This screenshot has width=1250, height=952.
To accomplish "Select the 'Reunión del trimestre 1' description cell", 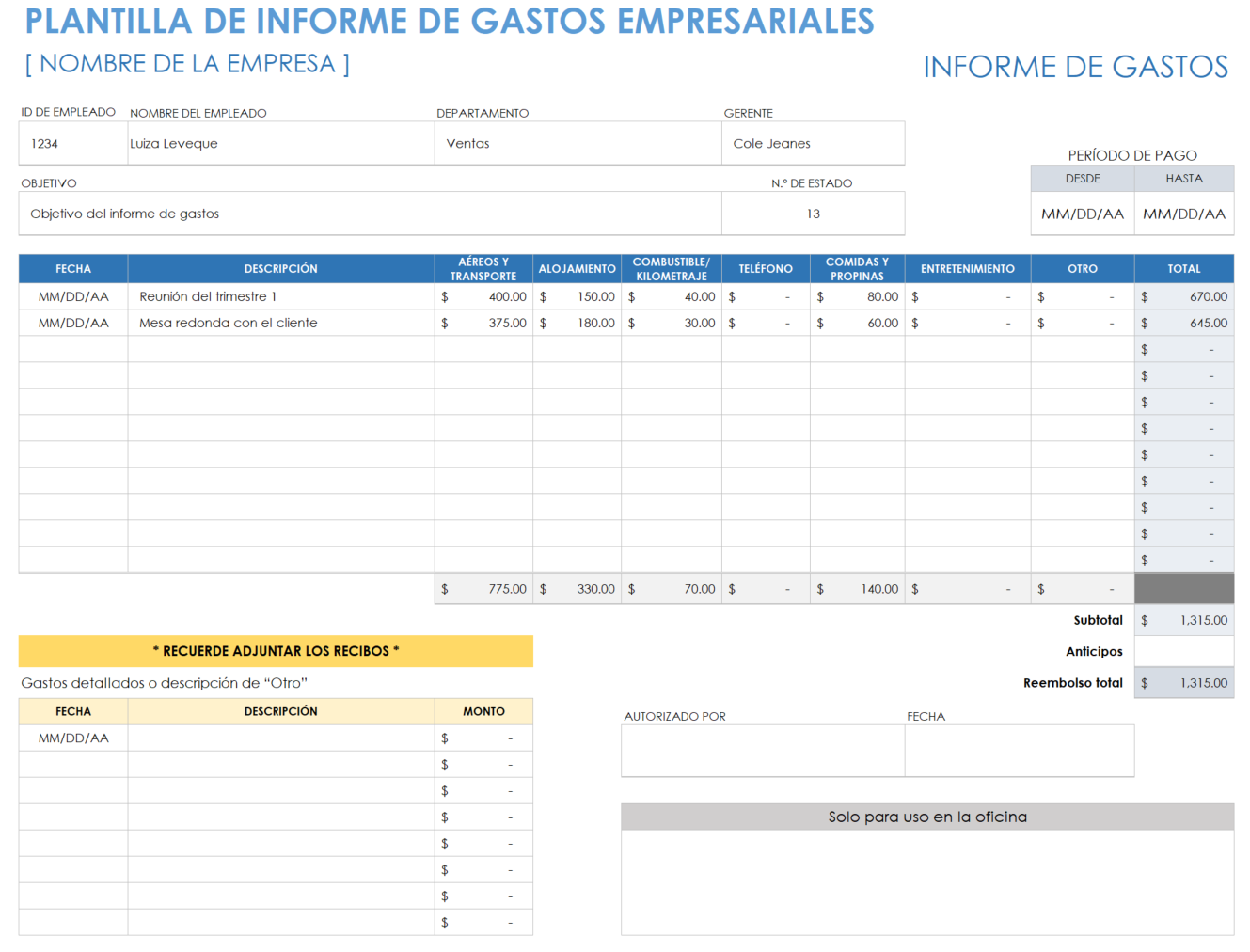I will coord(281,296).
